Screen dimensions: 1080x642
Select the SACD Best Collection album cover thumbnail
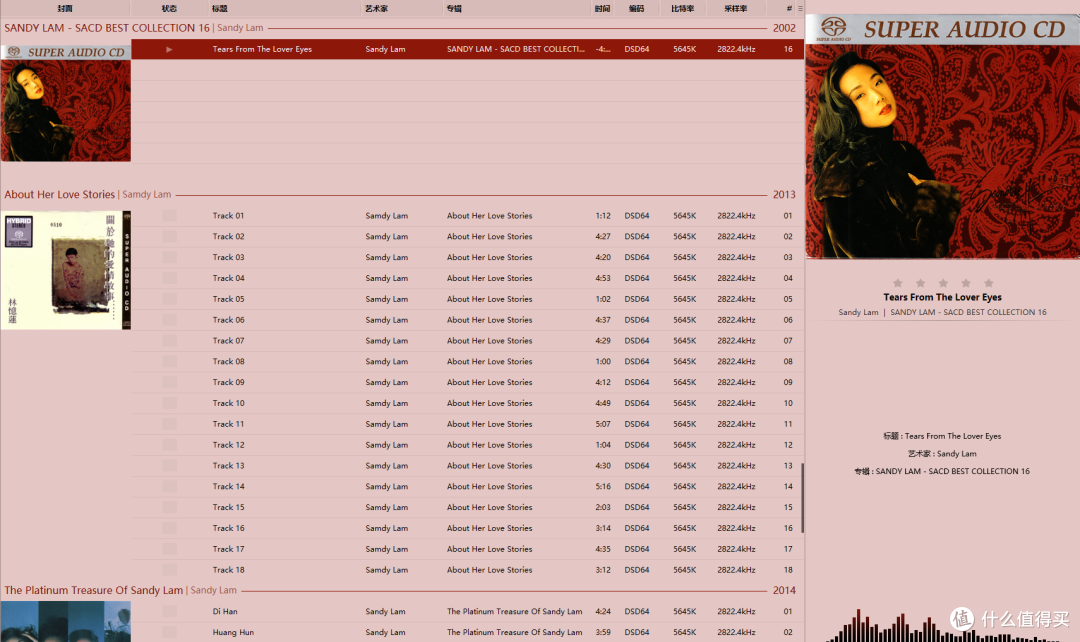pos(65,103)
